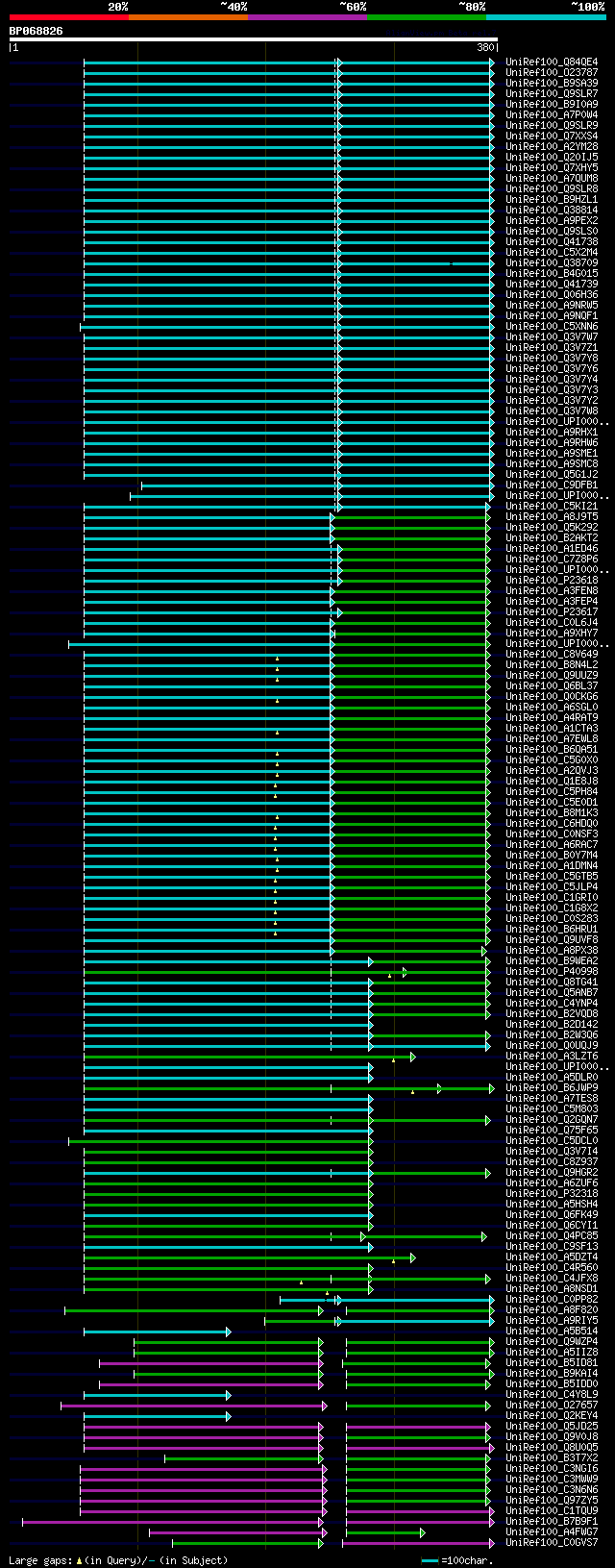Open hit UniRef100_B9SA39
This screenshot has height=1568, width=615.
pyautogui.click(x=552, y=84)
